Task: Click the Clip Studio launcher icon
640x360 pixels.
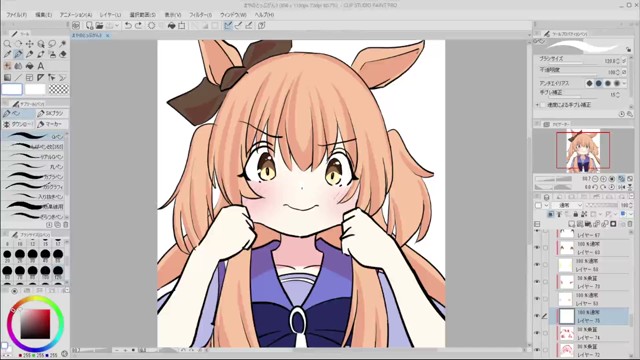Action: 76,25
